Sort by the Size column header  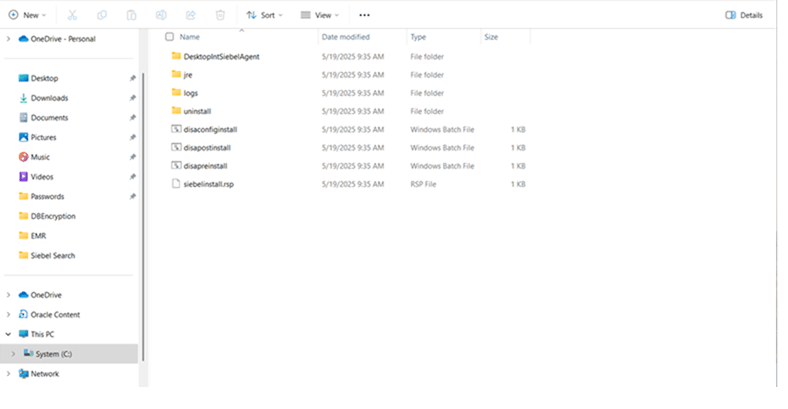[x=491, y=37]
